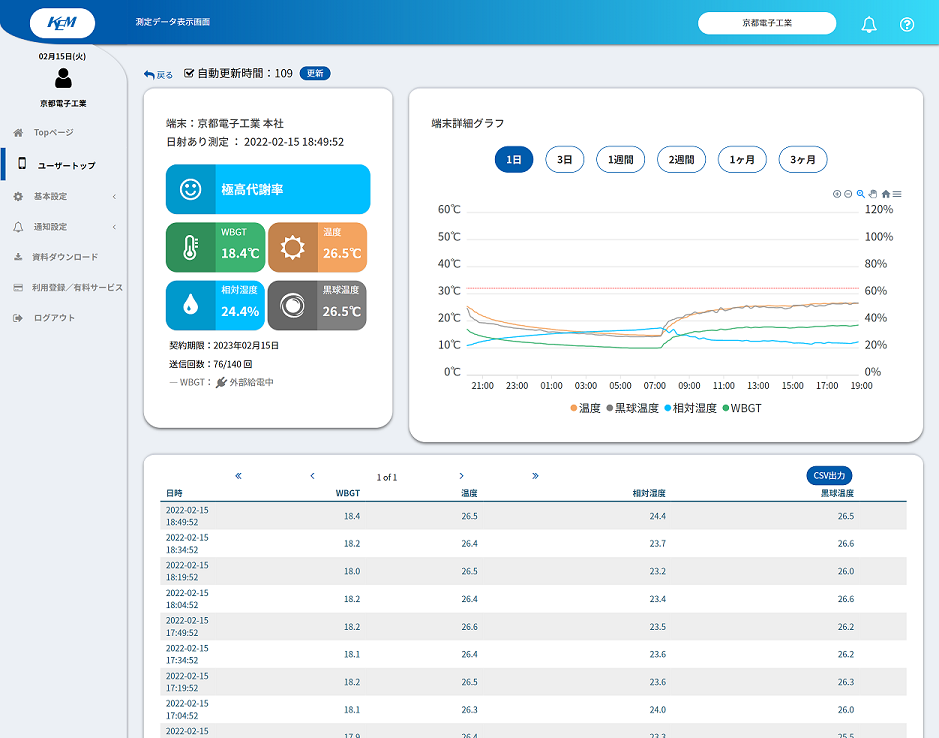The image size is (939, 738).
Task: Open the chart hamburger export menu
Action: 897,194
